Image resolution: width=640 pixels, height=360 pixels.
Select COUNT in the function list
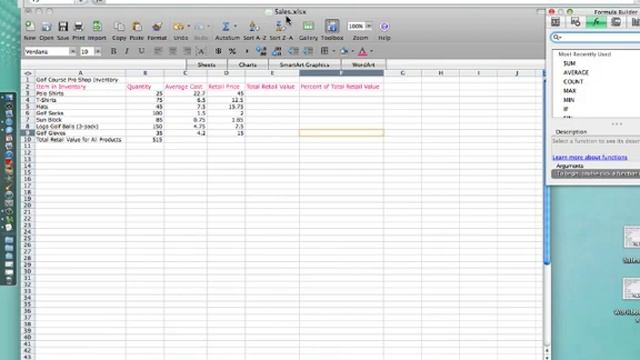573,82
